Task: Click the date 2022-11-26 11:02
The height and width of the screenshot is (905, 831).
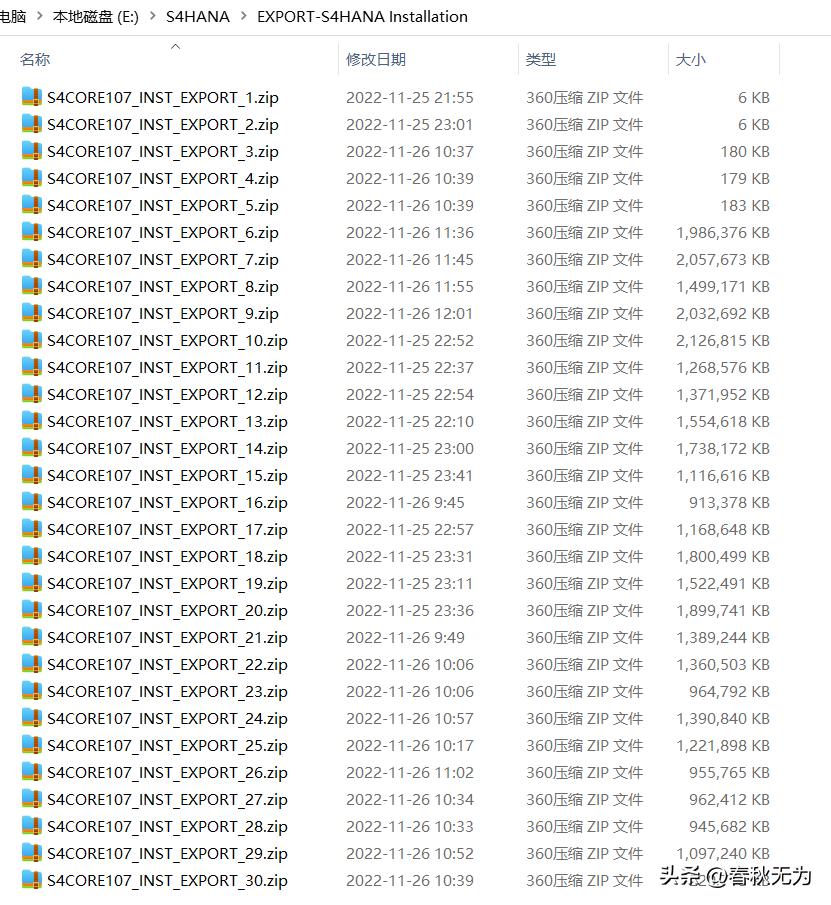Action: pos(410,773)
